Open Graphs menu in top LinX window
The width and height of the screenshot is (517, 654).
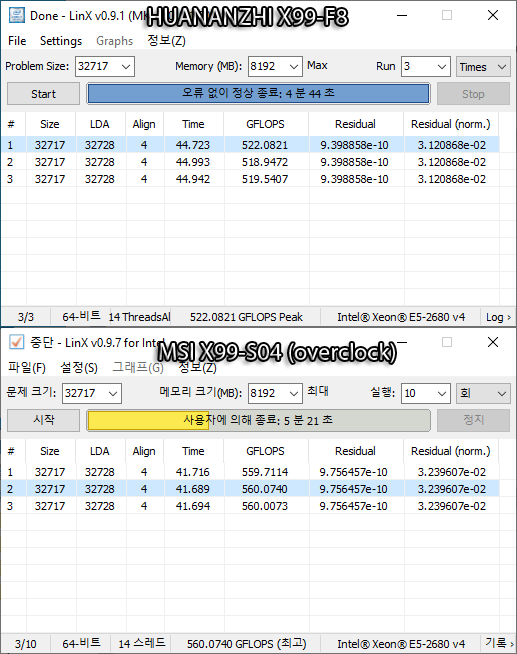pos(114,41)
